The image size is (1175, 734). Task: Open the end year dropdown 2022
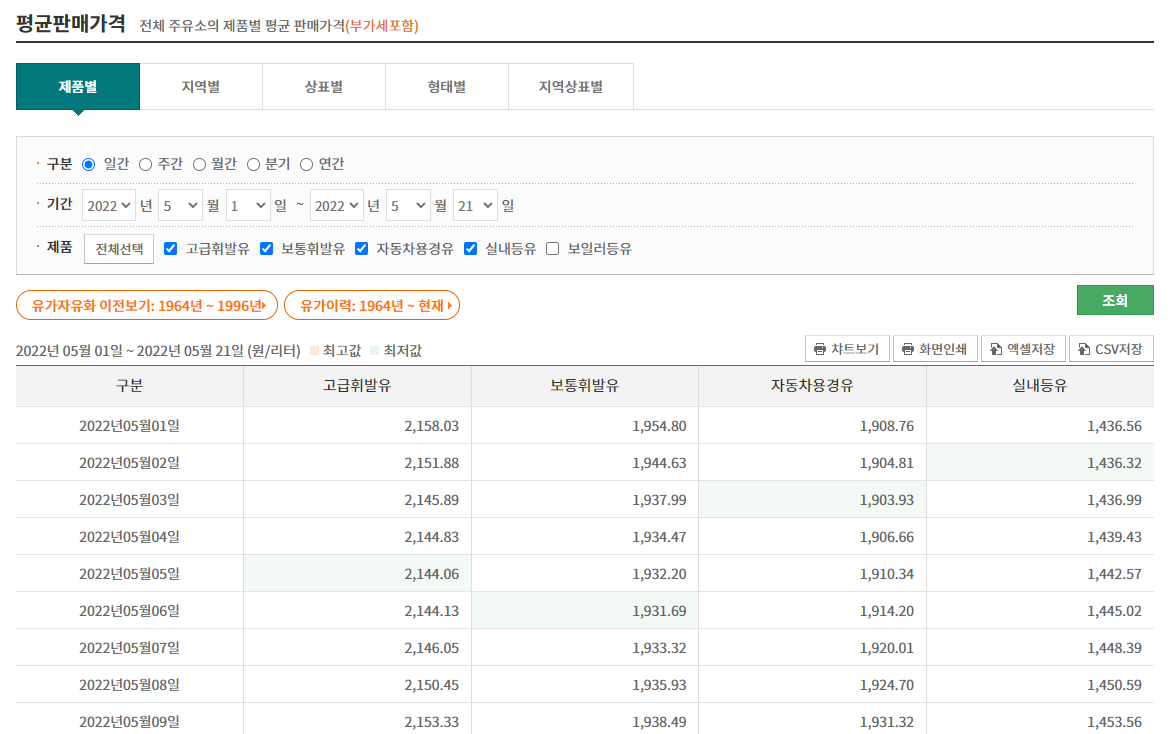336,205
